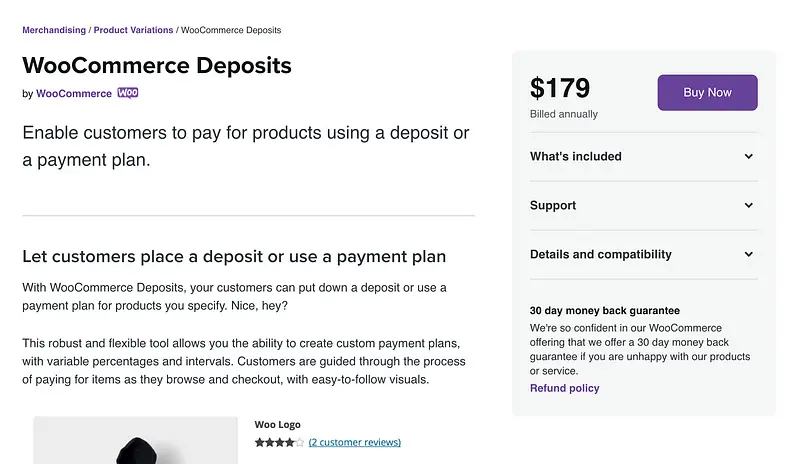Open the Details and compatibility label
The image size is (800, 464).
point(601,255)
